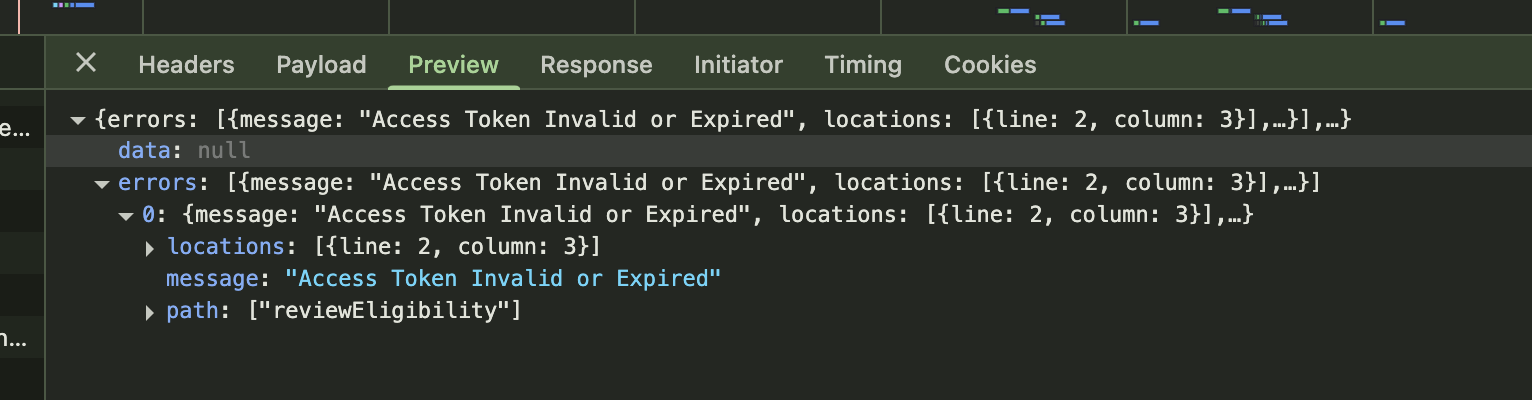Switch to the Headers tab

(x=186, y=65)
